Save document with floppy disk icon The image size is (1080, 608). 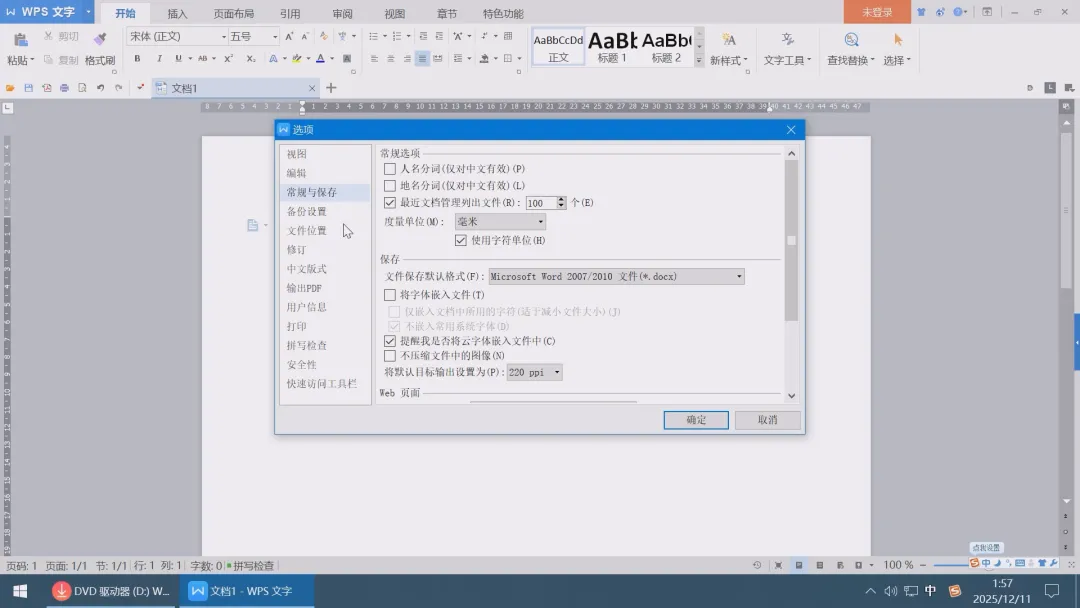[28, 88]
